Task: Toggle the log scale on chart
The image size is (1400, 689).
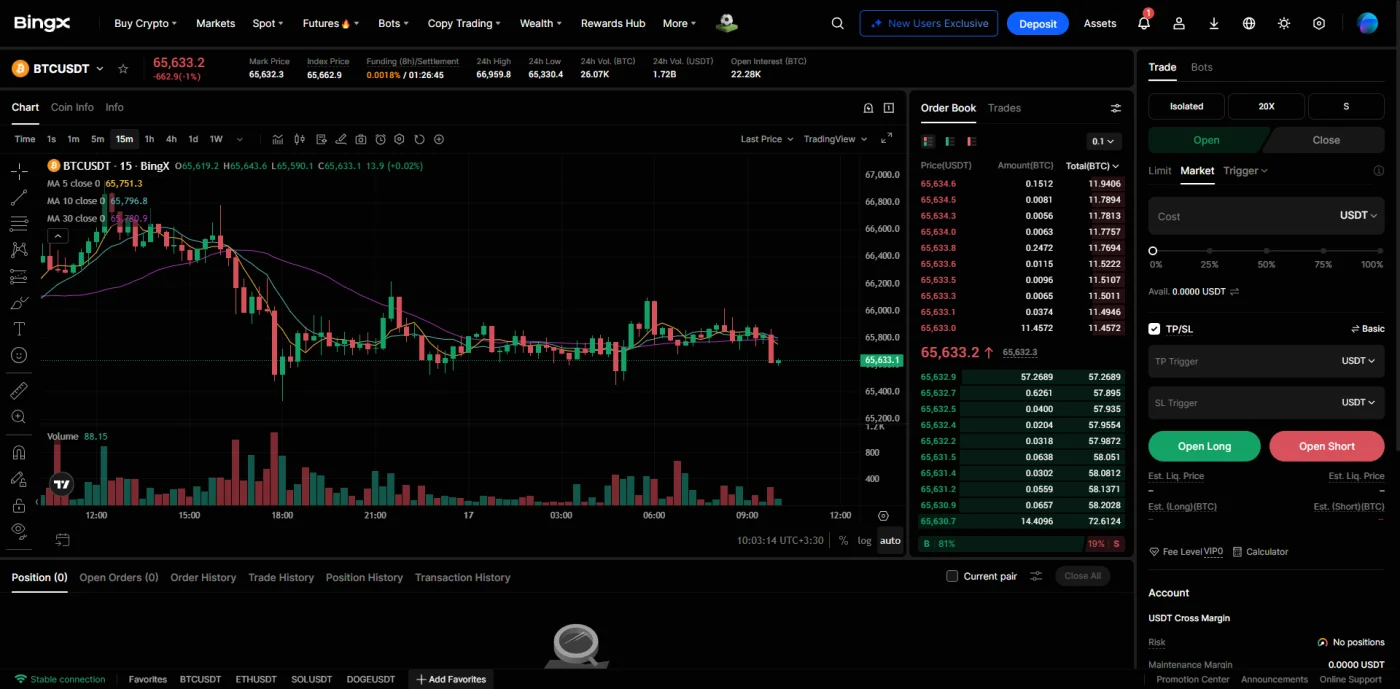Action: pyautogui.click(x=864, y=541)
